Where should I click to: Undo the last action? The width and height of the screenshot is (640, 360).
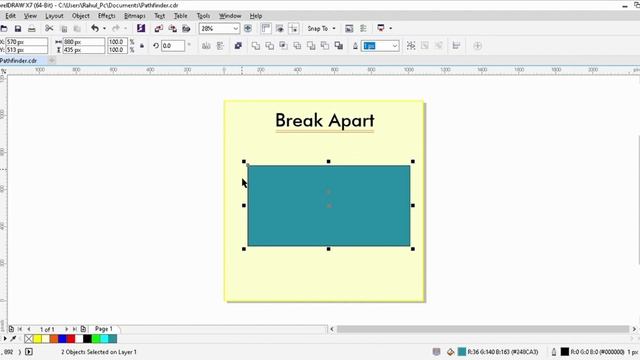click(x=95, y=28)
